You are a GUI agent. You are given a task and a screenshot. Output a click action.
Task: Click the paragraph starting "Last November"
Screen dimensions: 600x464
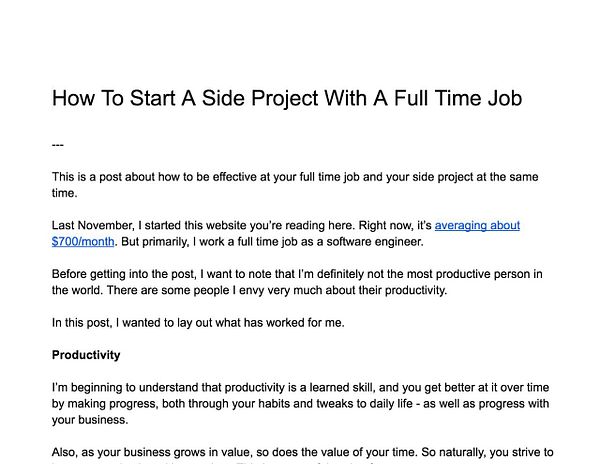pos(240,226)
